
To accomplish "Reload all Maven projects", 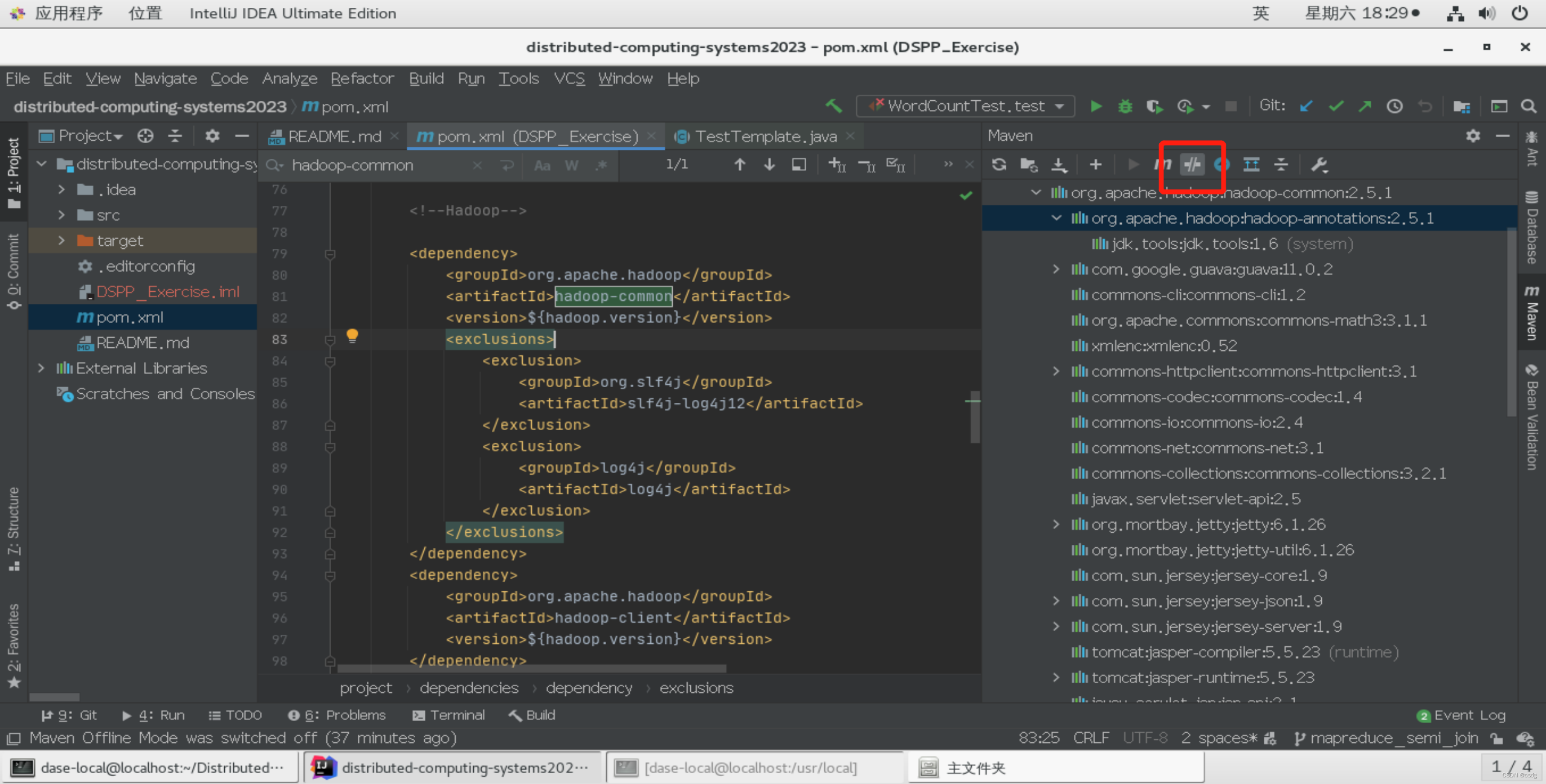I will pyautogui.click(x=999, y=164).
